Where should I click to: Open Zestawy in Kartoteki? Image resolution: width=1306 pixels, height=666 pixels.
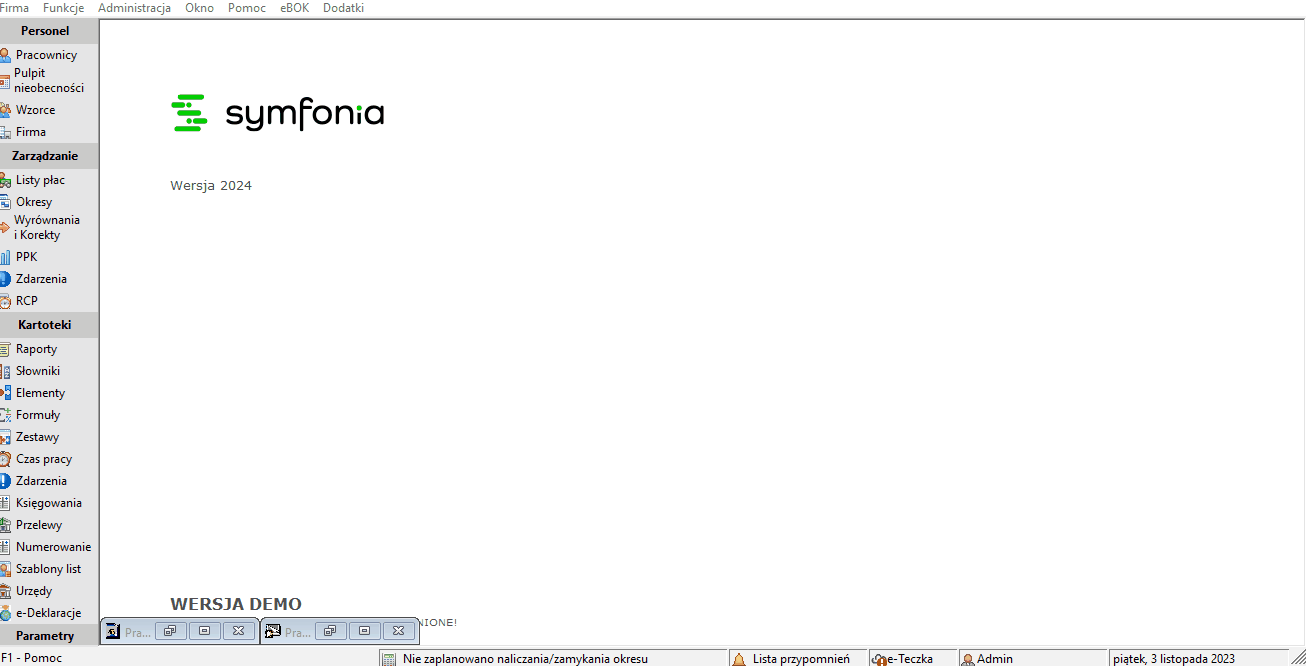click(x=37, y=437)
